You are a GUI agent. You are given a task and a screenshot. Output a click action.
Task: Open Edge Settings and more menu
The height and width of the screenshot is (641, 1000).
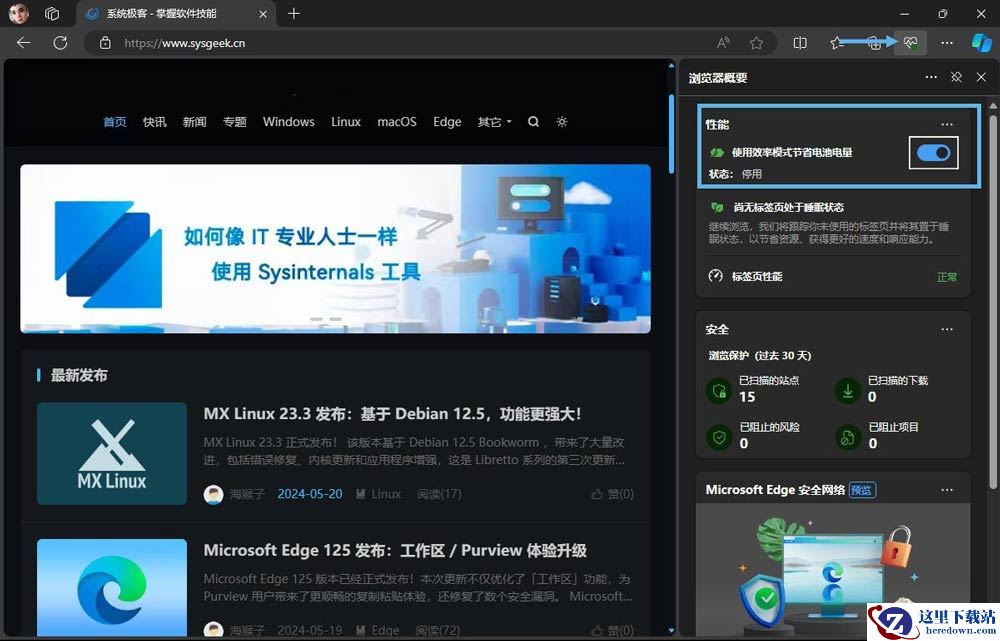(947, 43)
